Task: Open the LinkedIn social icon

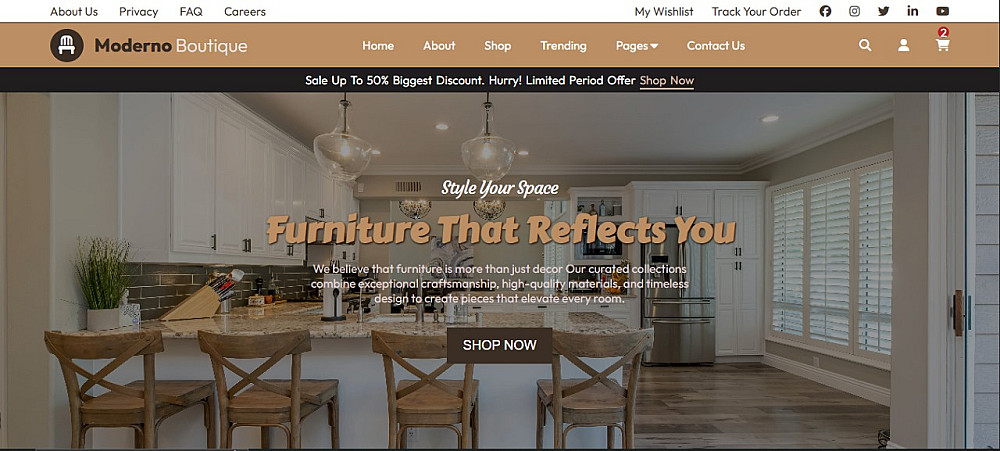Action: (x=913, y=11)
